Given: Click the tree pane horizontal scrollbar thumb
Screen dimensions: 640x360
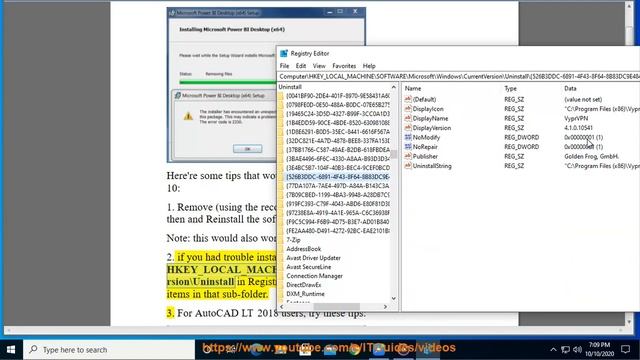Looking at the screenshot, I should coord(336,307).
